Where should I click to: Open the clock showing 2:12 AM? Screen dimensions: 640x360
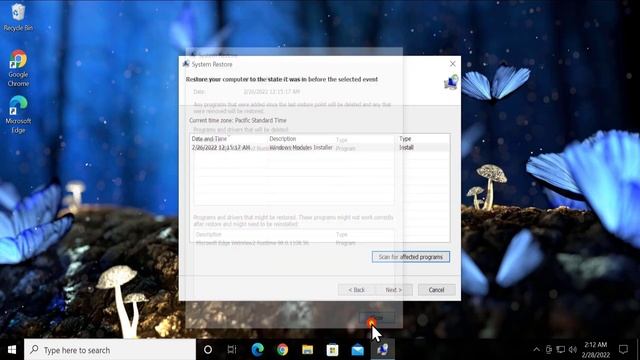coord(596,350)
